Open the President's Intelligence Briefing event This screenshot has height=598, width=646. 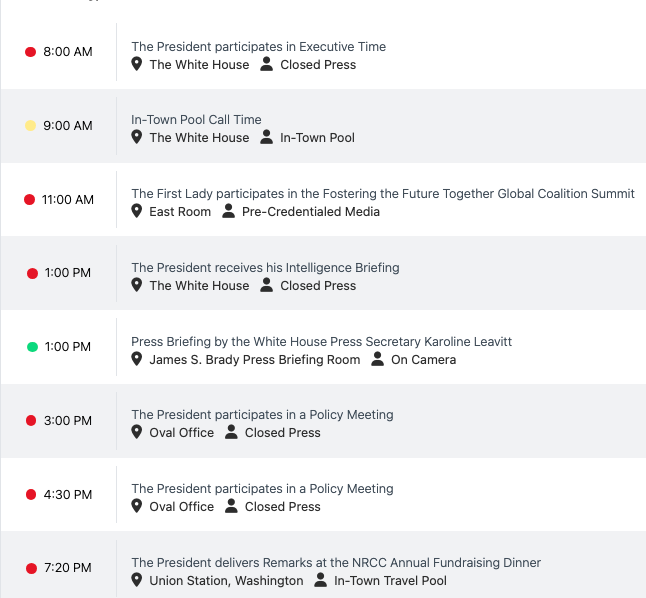point(265,268)
